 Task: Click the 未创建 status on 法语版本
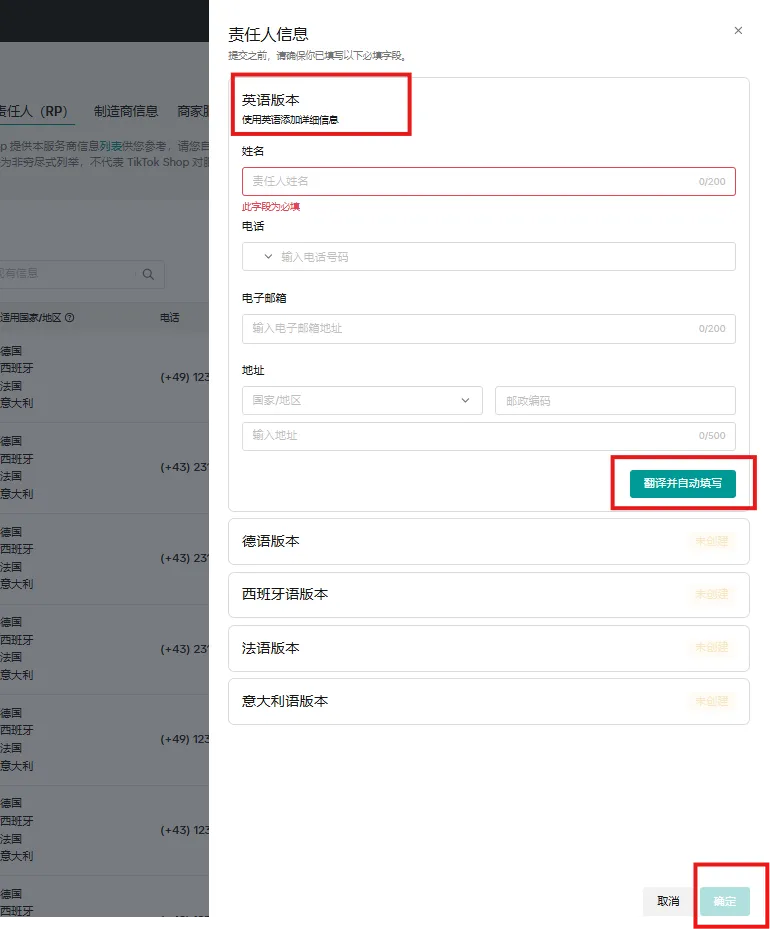[x=712, y=647]
